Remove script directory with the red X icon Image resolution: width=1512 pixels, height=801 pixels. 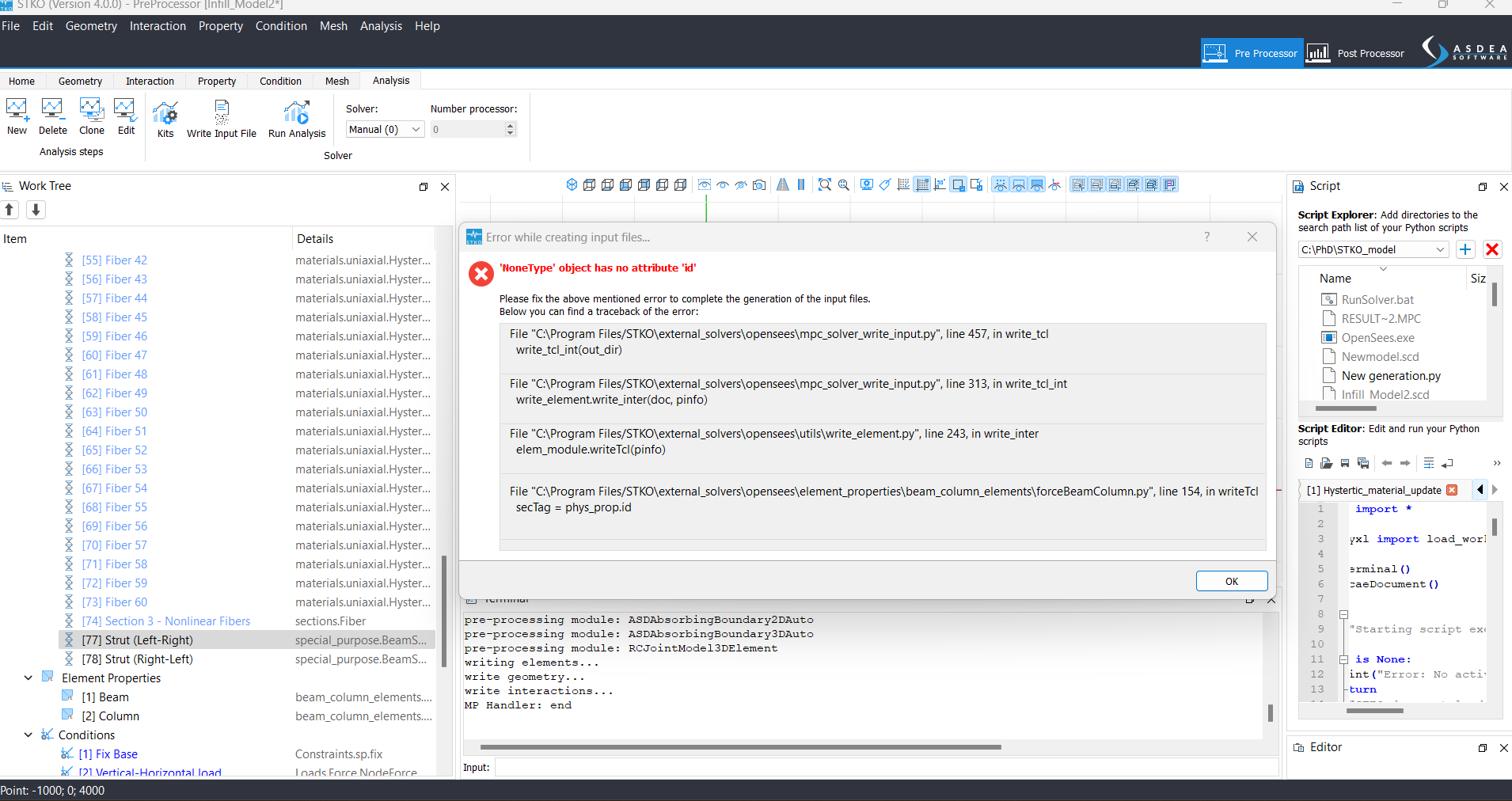tap(1492, 249)
